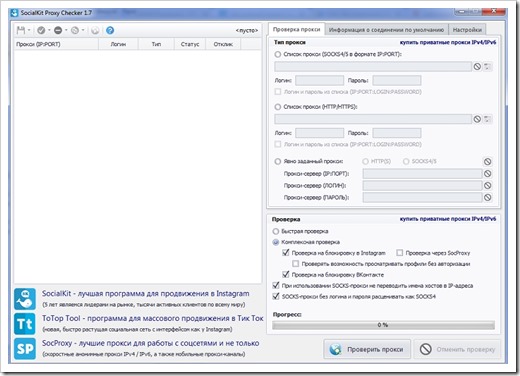Open 'Информация о соединении по умолчанию' tab

click(386, 30)
